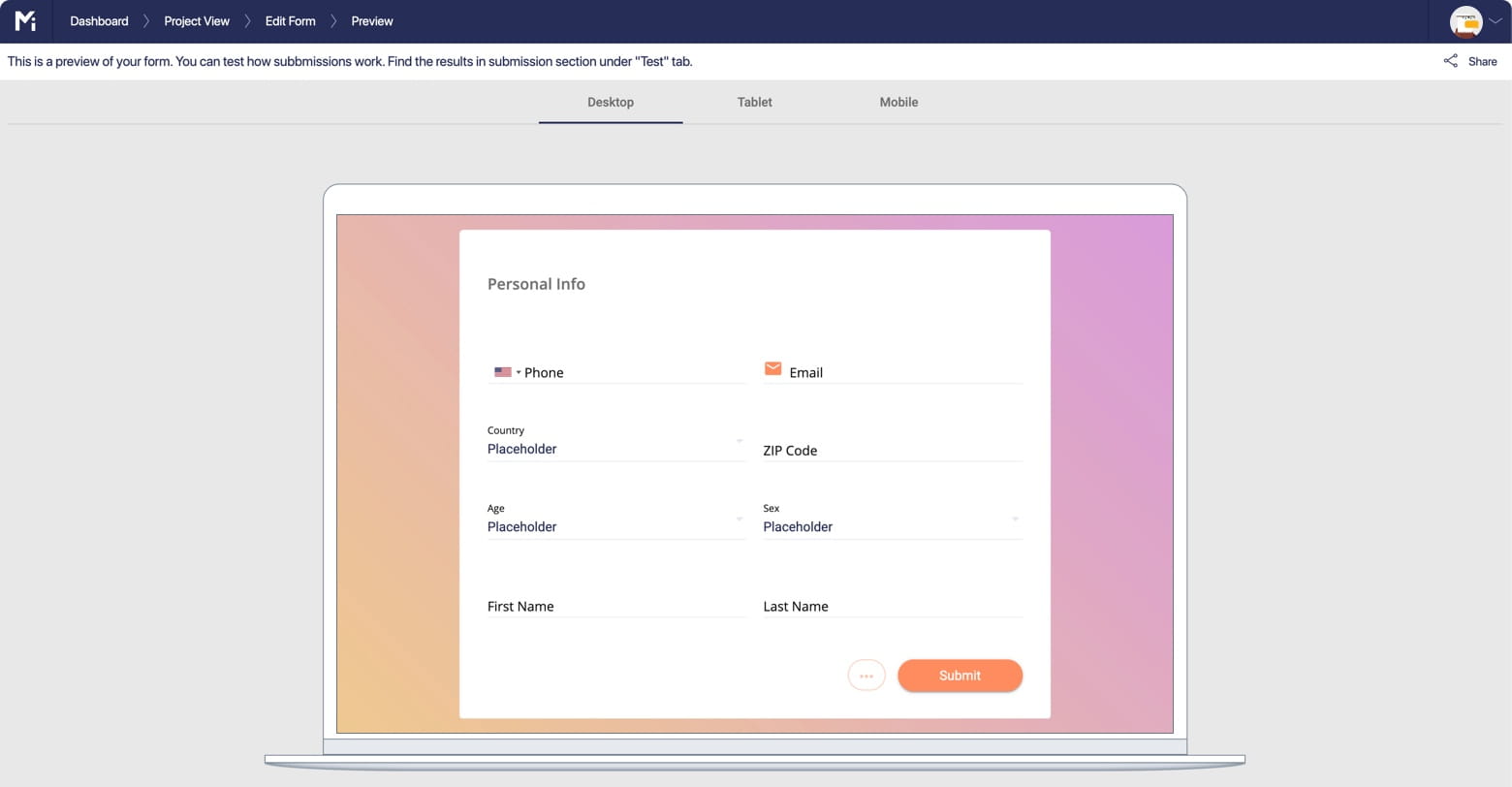
Task: Click the profile avatar picture
Action: point(1466,21)
